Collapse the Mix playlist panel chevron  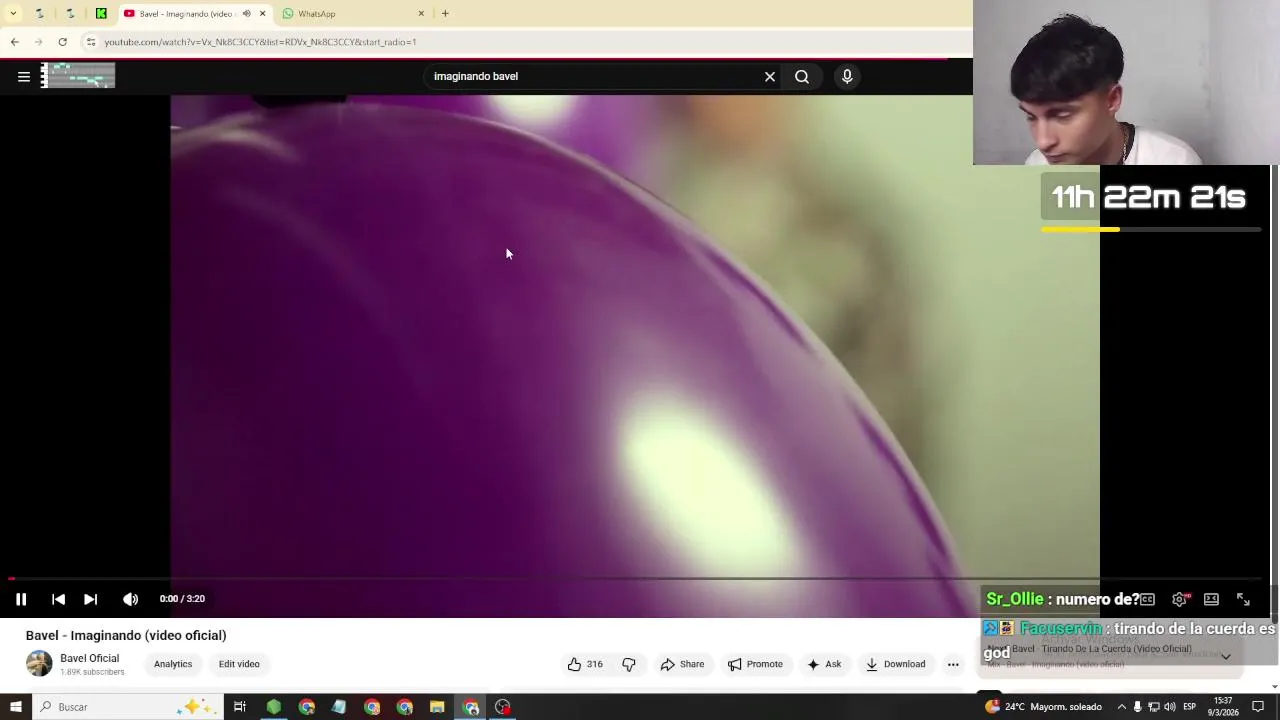tap(1225, 657)
